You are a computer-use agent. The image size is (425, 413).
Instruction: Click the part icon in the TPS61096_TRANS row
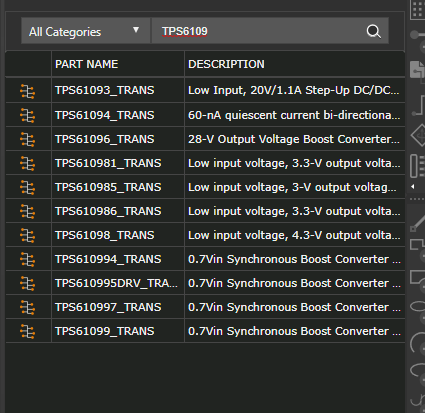27,139
